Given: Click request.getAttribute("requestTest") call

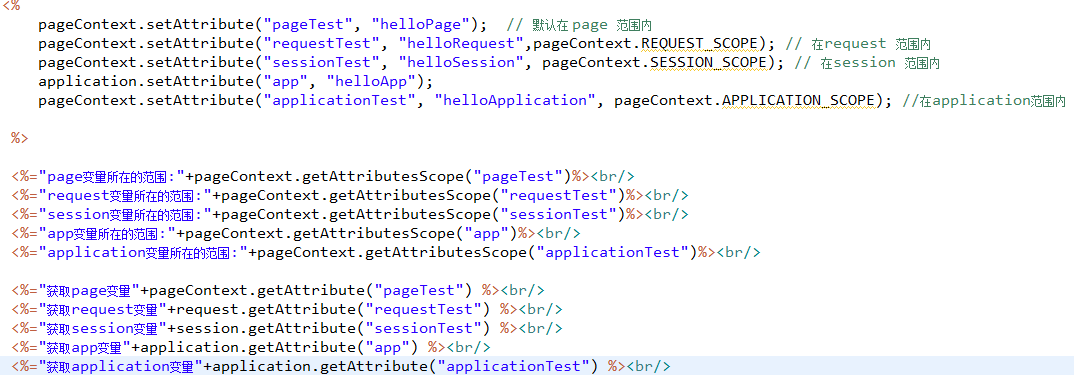Looking at the screenshot, I should point(334,309).
